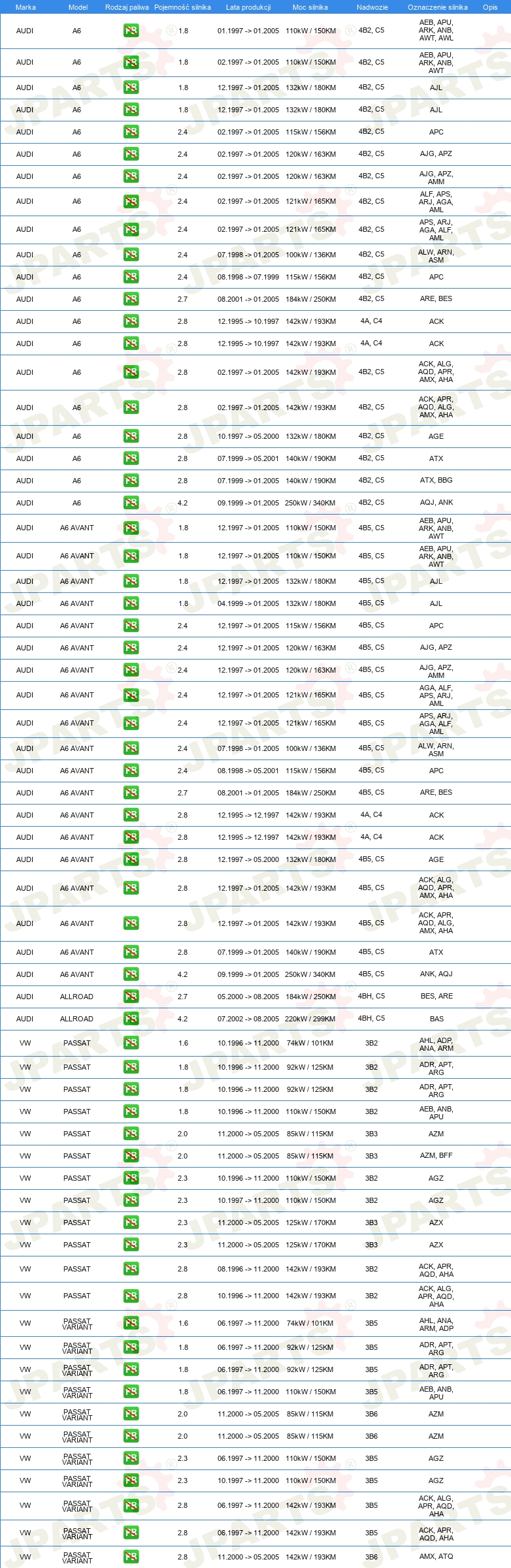Click fuel icon in Passat 2.3 10.1997 3B2 row
511x1568 pixels.
(131, 1200)
